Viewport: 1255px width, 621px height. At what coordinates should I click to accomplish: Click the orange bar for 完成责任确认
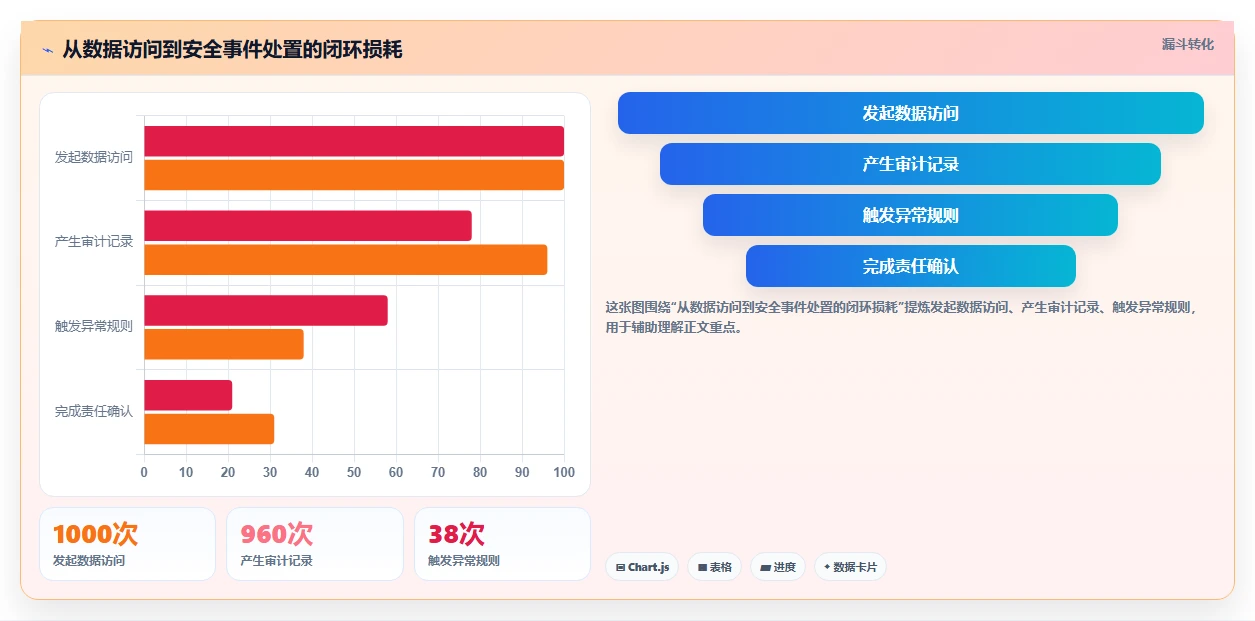[x=209, y=429]
